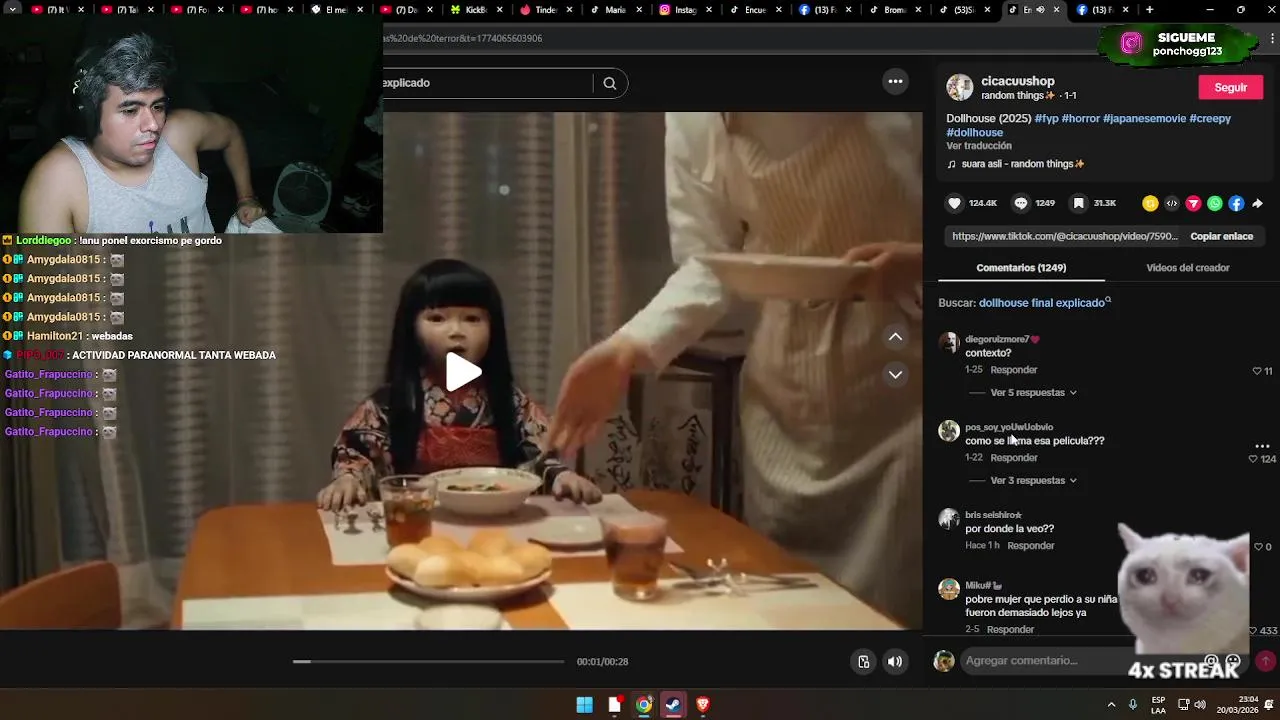
Task: Go to next video with down arrow
Action: (x=895, y=374)
